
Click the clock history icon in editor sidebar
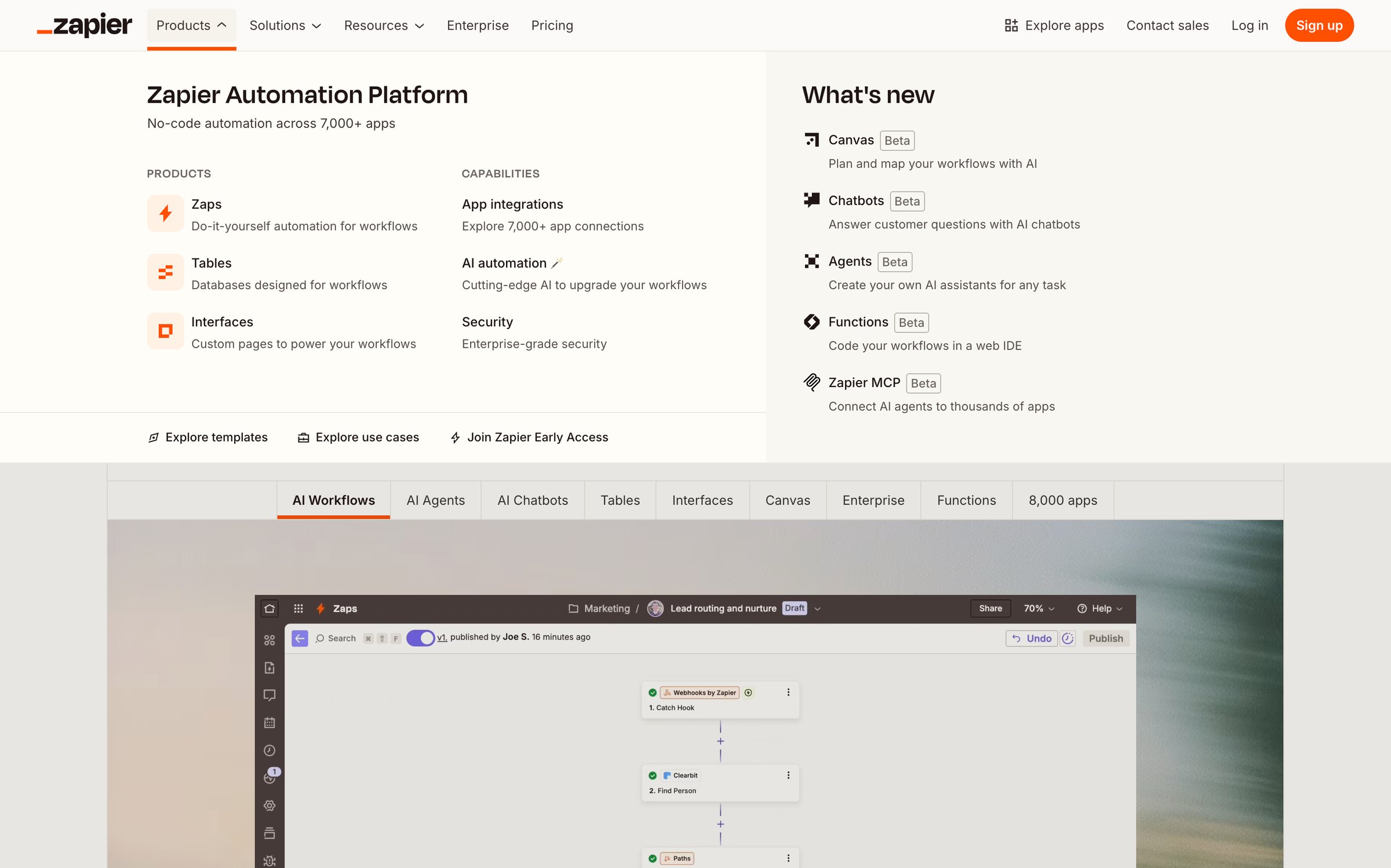pos(270,750)
